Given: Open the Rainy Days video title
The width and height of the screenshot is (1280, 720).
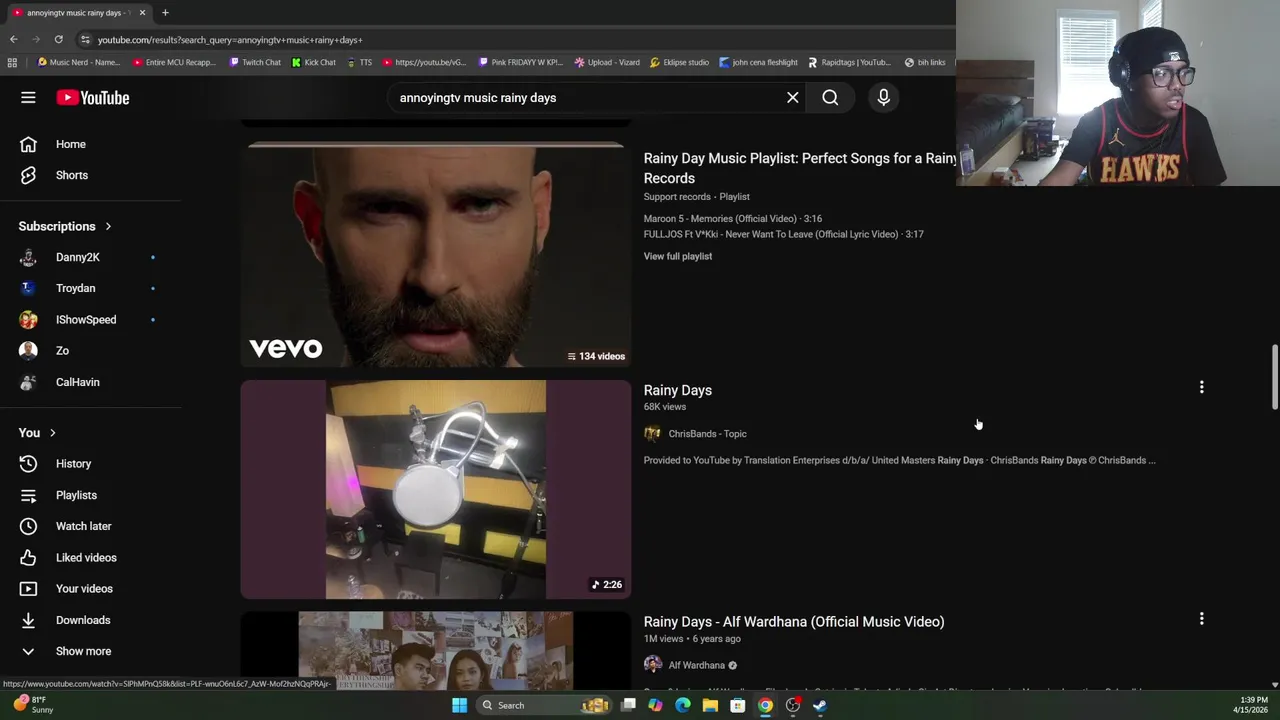Looking at the screenshot, I should click(678, 390).
